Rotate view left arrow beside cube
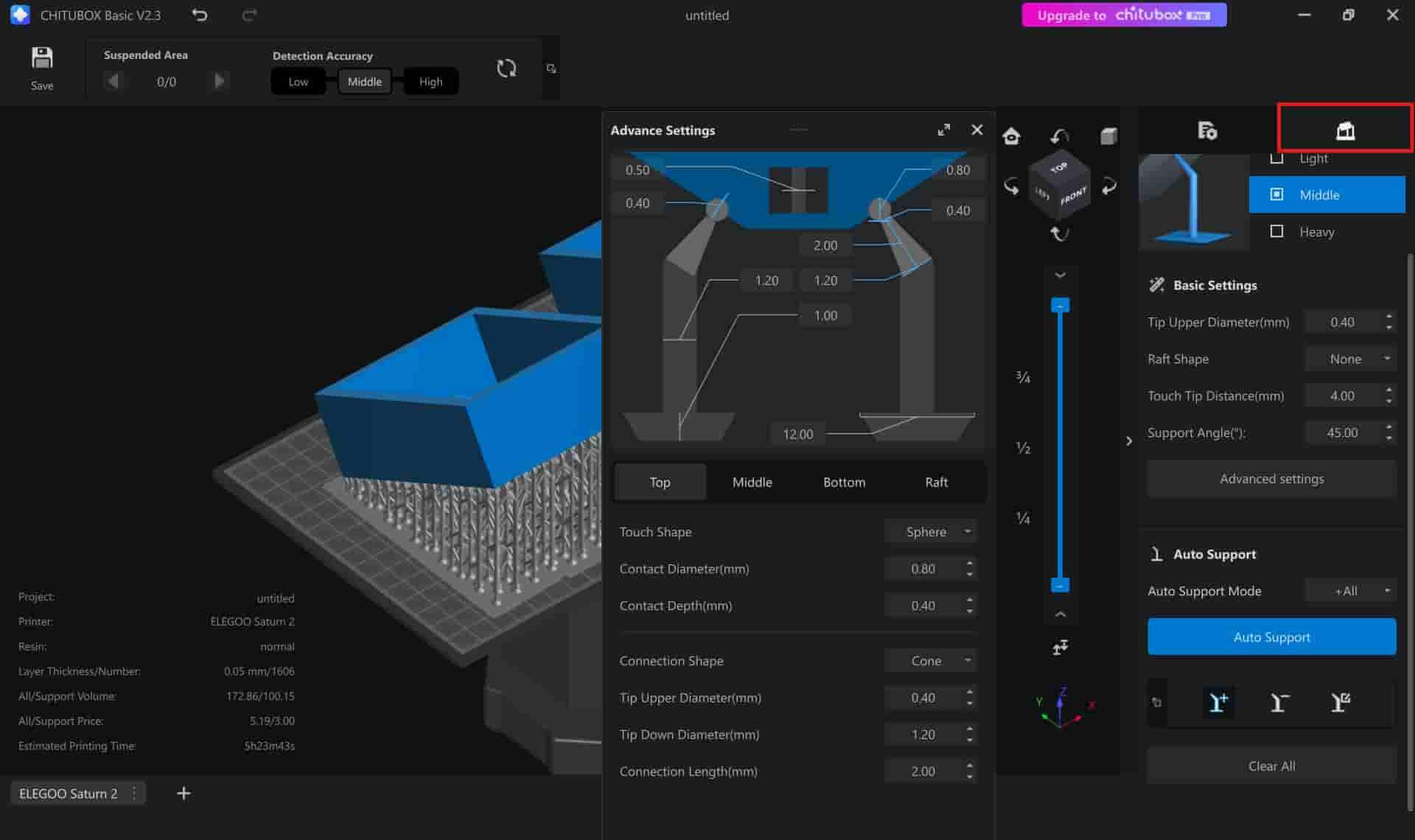The image size is (1415, 840). (x=1011, y=186)
